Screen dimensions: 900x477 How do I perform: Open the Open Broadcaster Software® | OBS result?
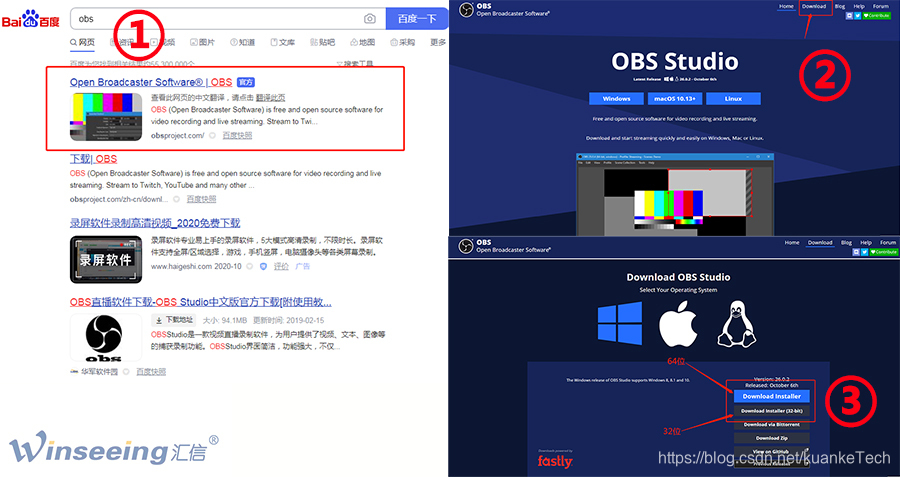point(151,82)
